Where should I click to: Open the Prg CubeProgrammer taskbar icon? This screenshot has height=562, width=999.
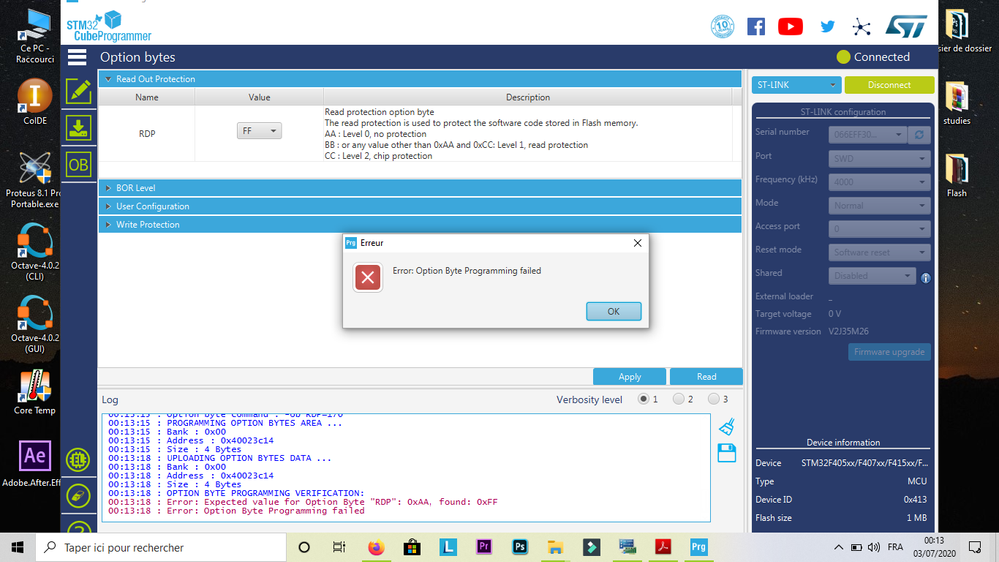click(x=698, y=547)
